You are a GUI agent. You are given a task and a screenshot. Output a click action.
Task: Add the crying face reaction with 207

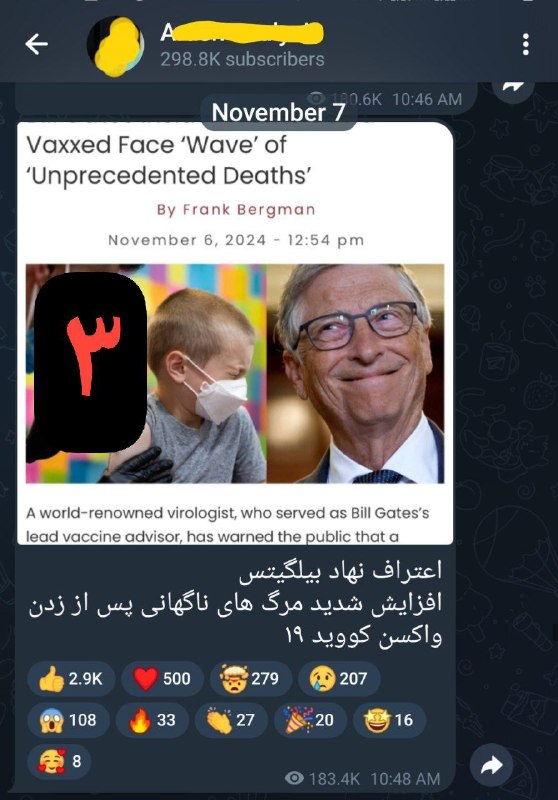[339, 679]
